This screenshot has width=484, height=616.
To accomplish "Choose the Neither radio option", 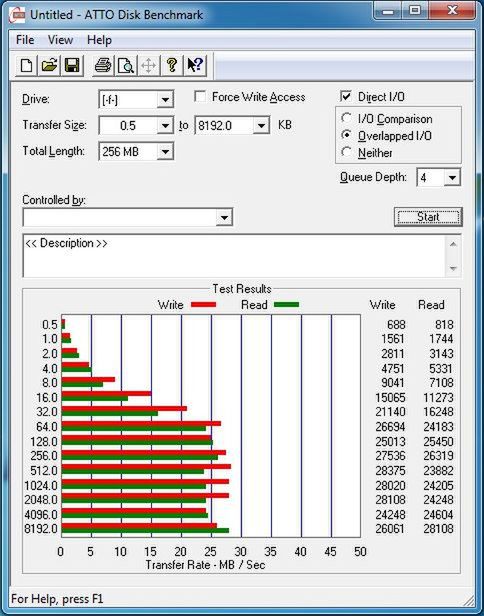I will pos(346,152).
